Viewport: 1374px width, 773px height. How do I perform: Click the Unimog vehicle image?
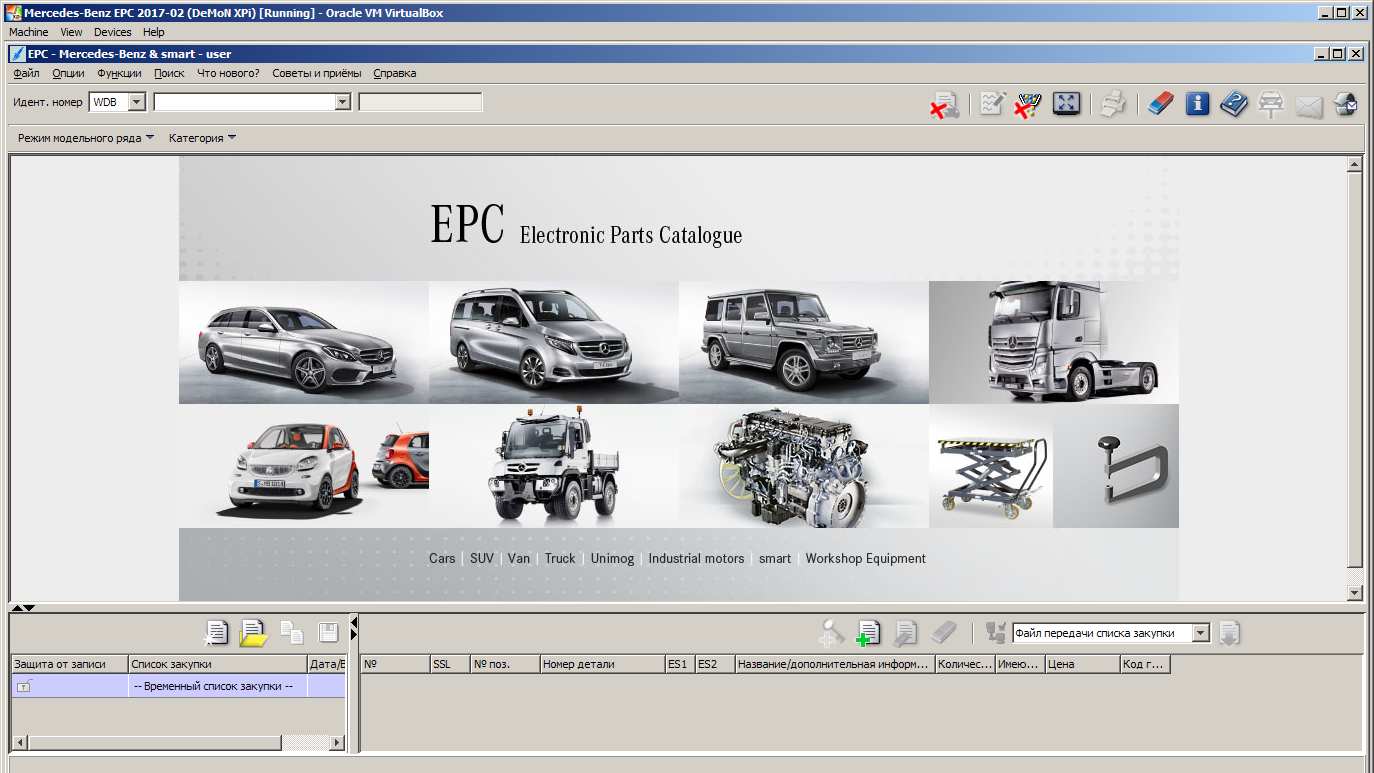tap(554, 466)
